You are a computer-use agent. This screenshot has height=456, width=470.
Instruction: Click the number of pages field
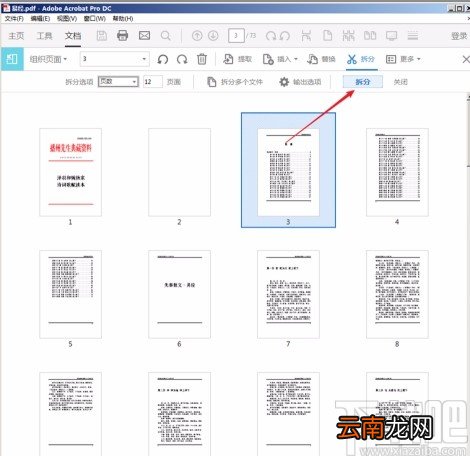point(153,82)
